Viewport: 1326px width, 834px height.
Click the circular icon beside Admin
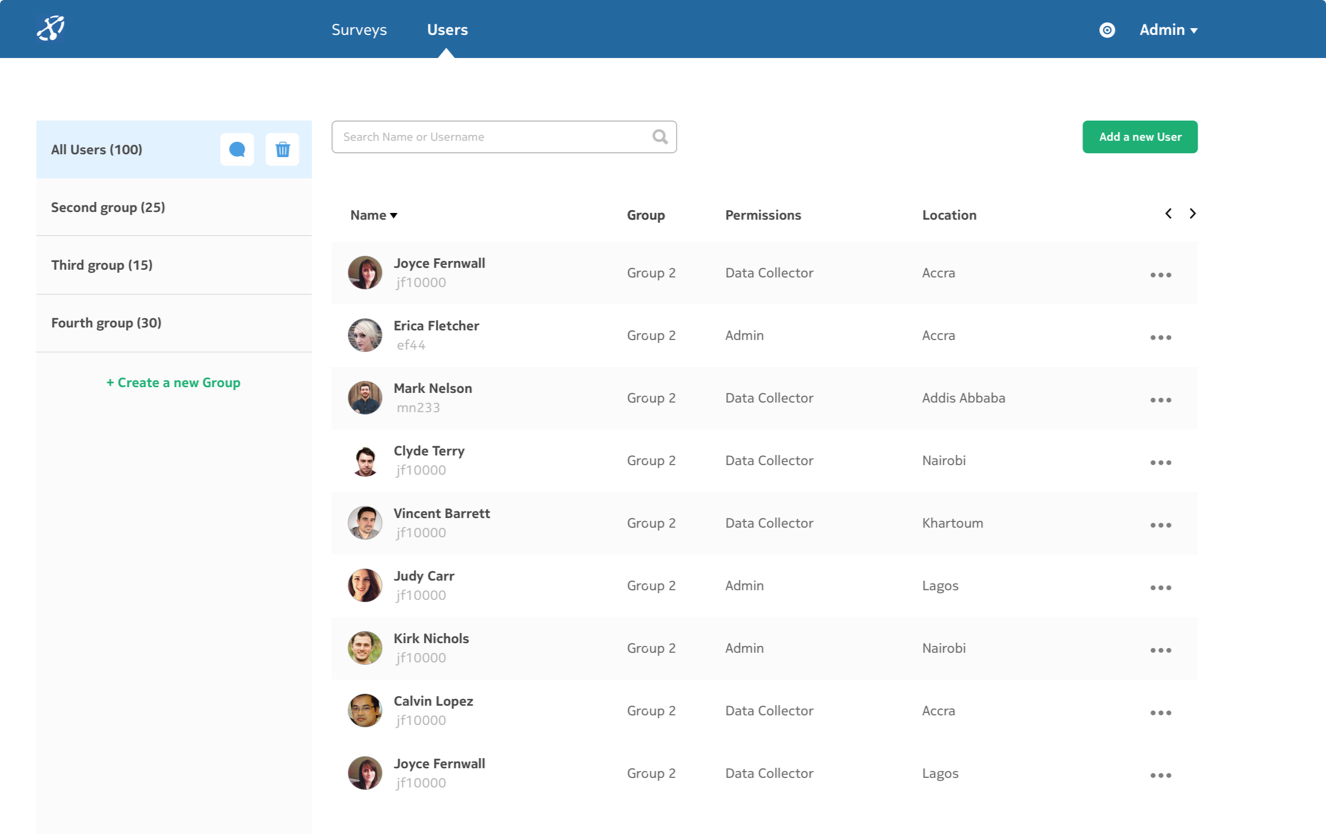pyautogui.click(x=1107, y=30)
